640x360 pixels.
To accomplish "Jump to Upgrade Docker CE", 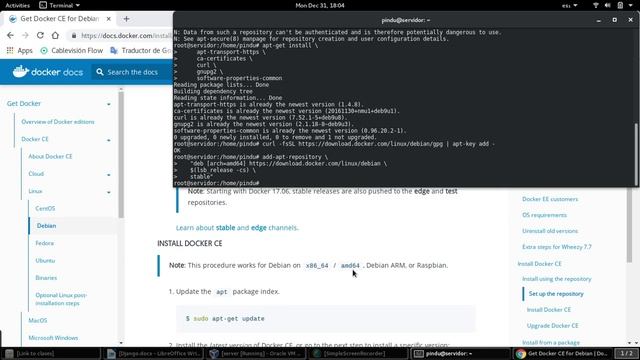I will pyautogui.click(x=552, y=325).
